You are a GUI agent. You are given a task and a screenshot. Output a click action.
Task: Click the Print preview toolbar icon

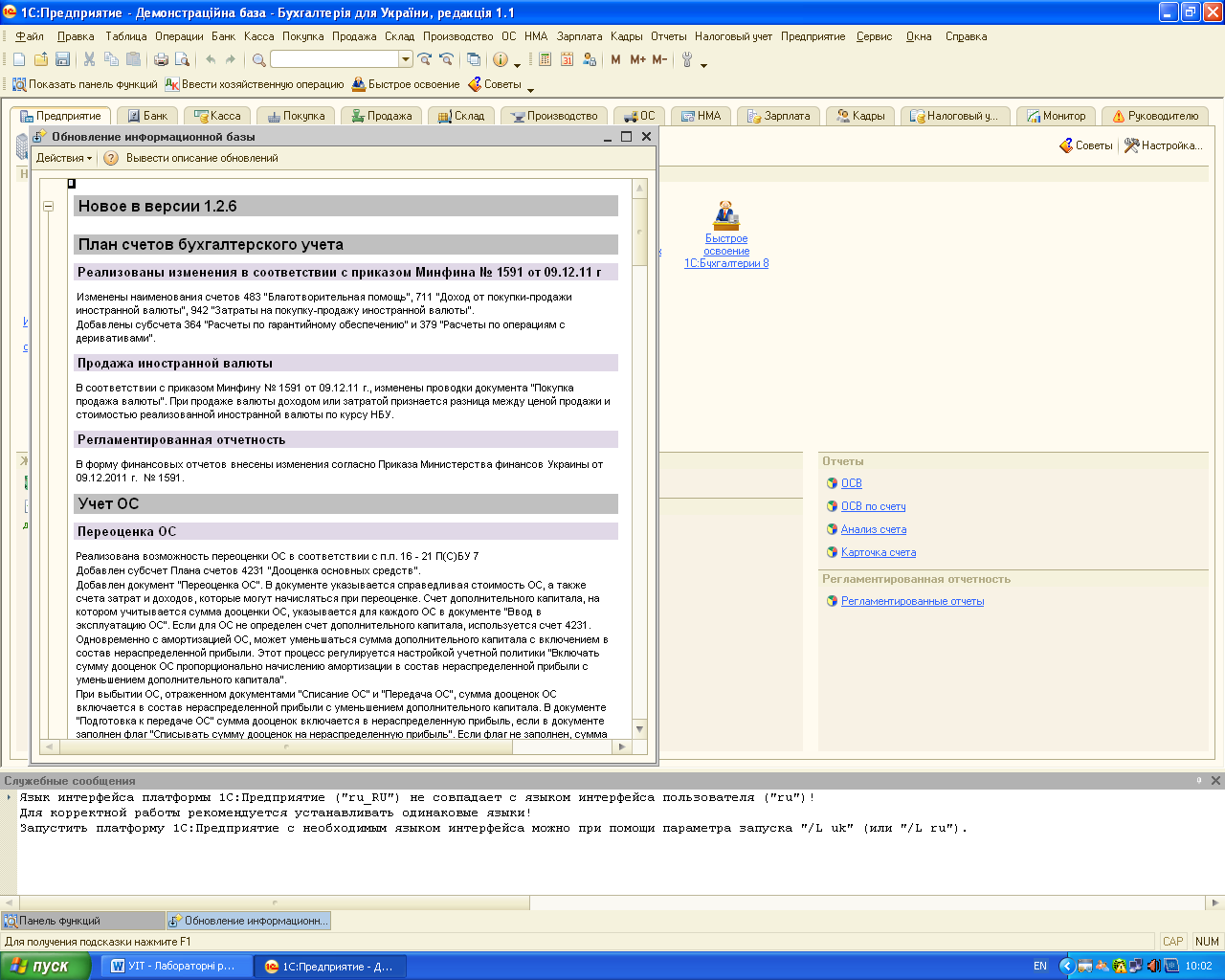(182, 59)
